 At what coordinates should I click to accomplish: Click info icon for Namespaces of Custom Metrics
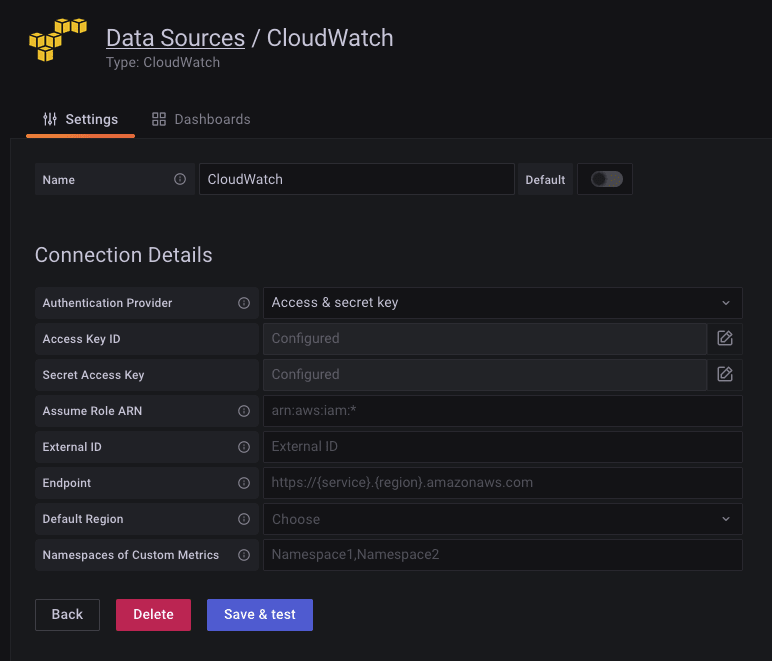[x=244, y=555]
